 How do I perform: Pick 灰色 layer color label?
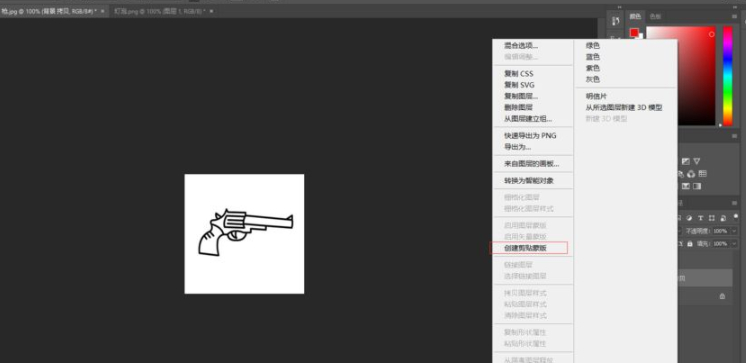[x=592, y=79]
